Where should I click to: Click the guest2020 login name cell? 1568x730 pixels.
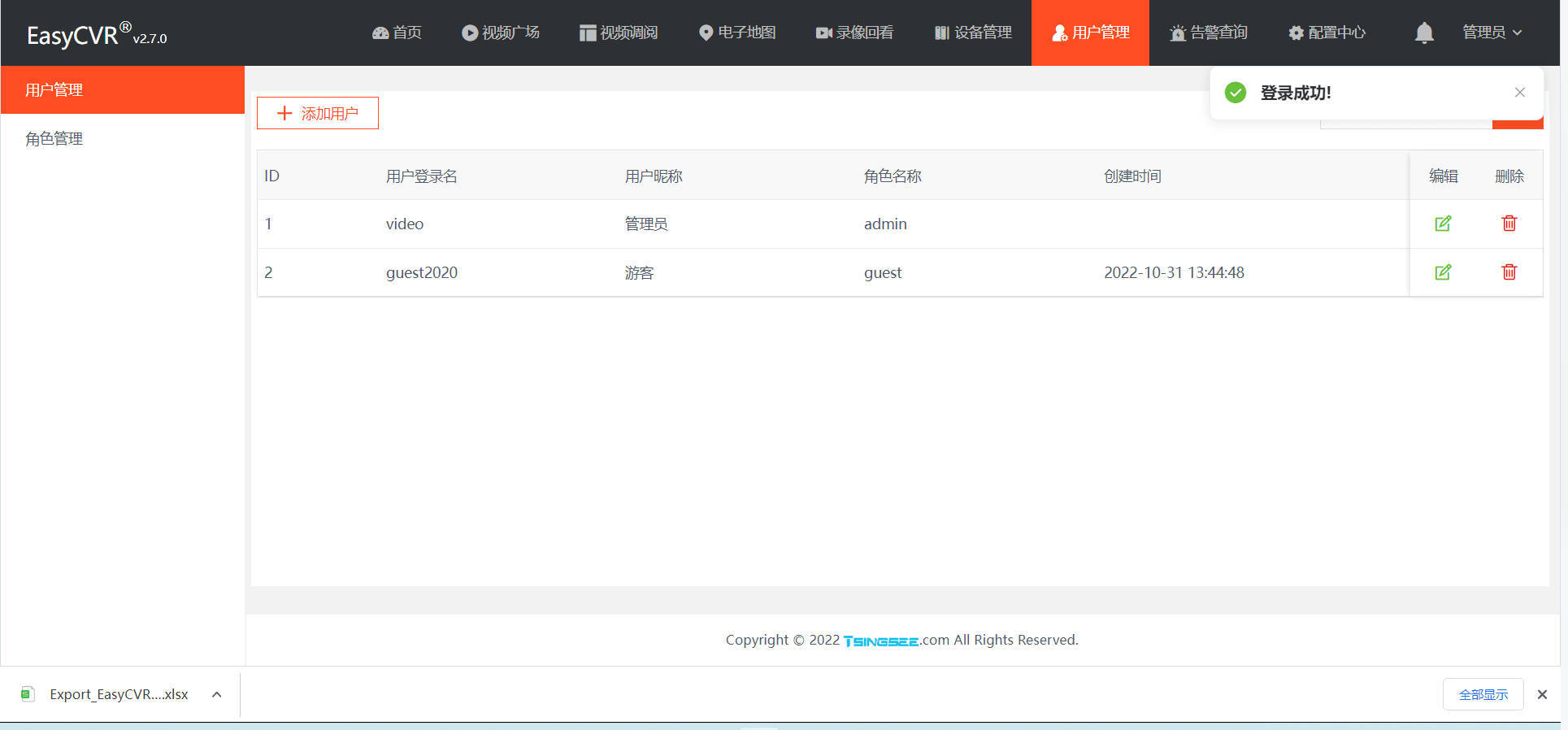422,272
